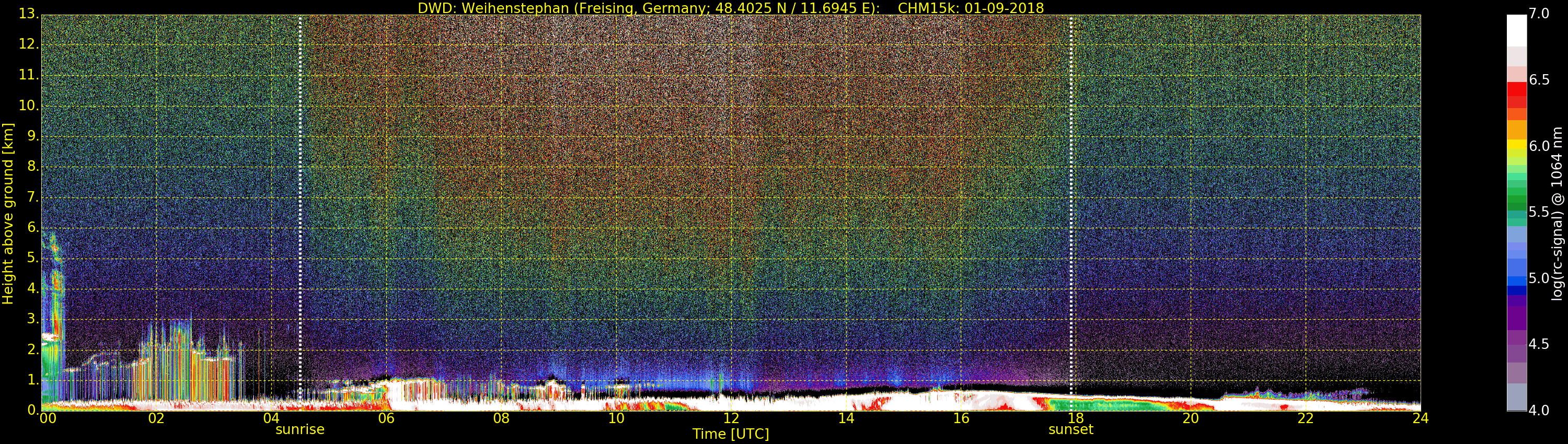The width and height of the screenshot is (1568, 444).
Task: Select the '7.0' colorbar tick label
Action: [x=1539, y=14]
